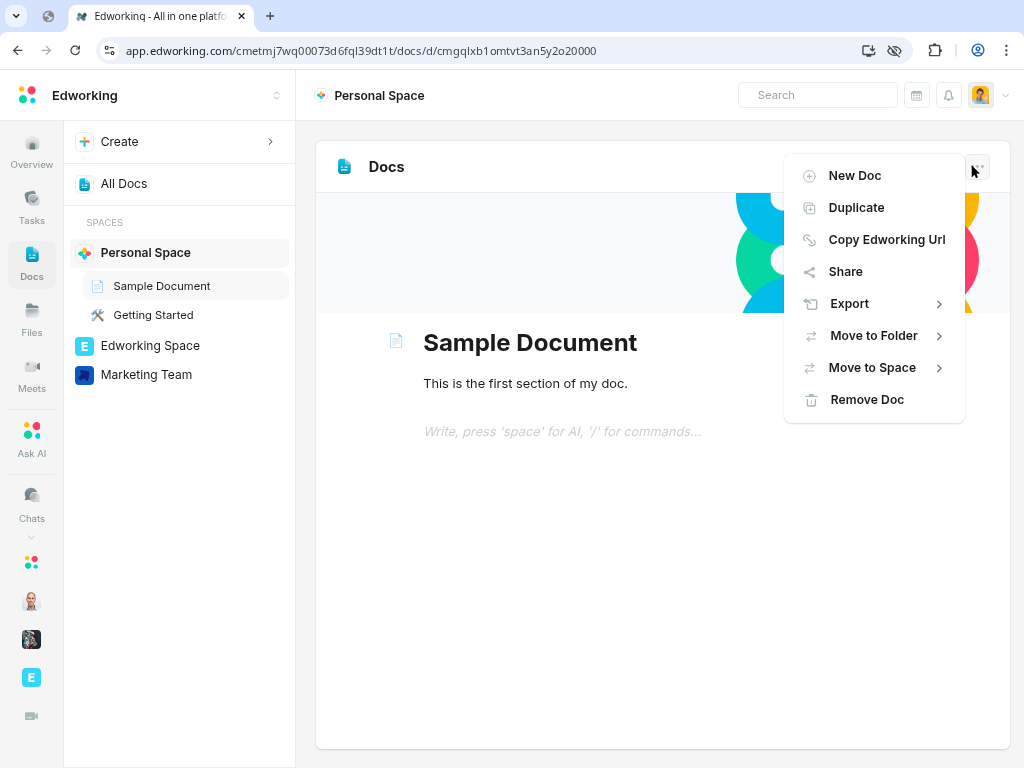Choose Remove Doc in context menu
This screenshot has height=768, width=1024.
tap(866, 400)
